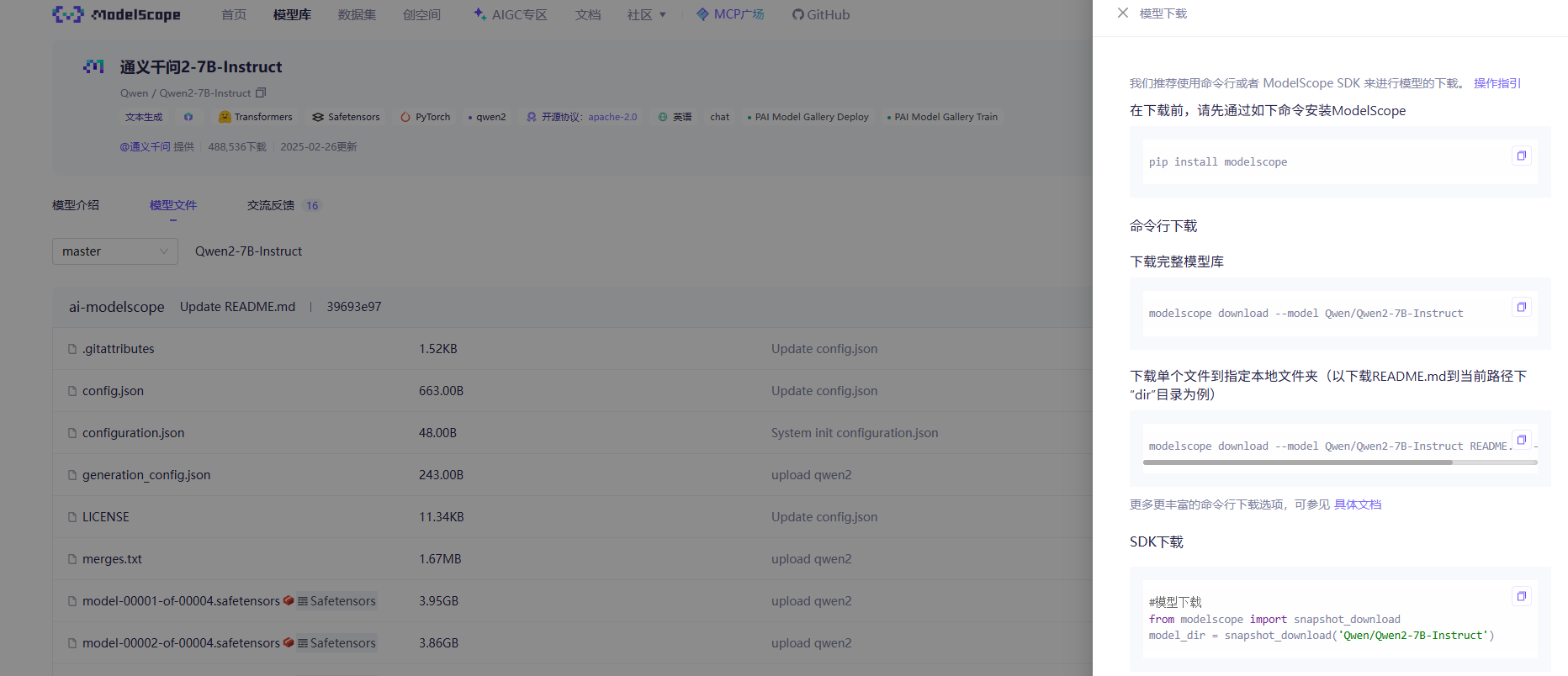Click the 文本生成 task tag
Viewport: 1568px width, 676px height.
pos(144,117)
